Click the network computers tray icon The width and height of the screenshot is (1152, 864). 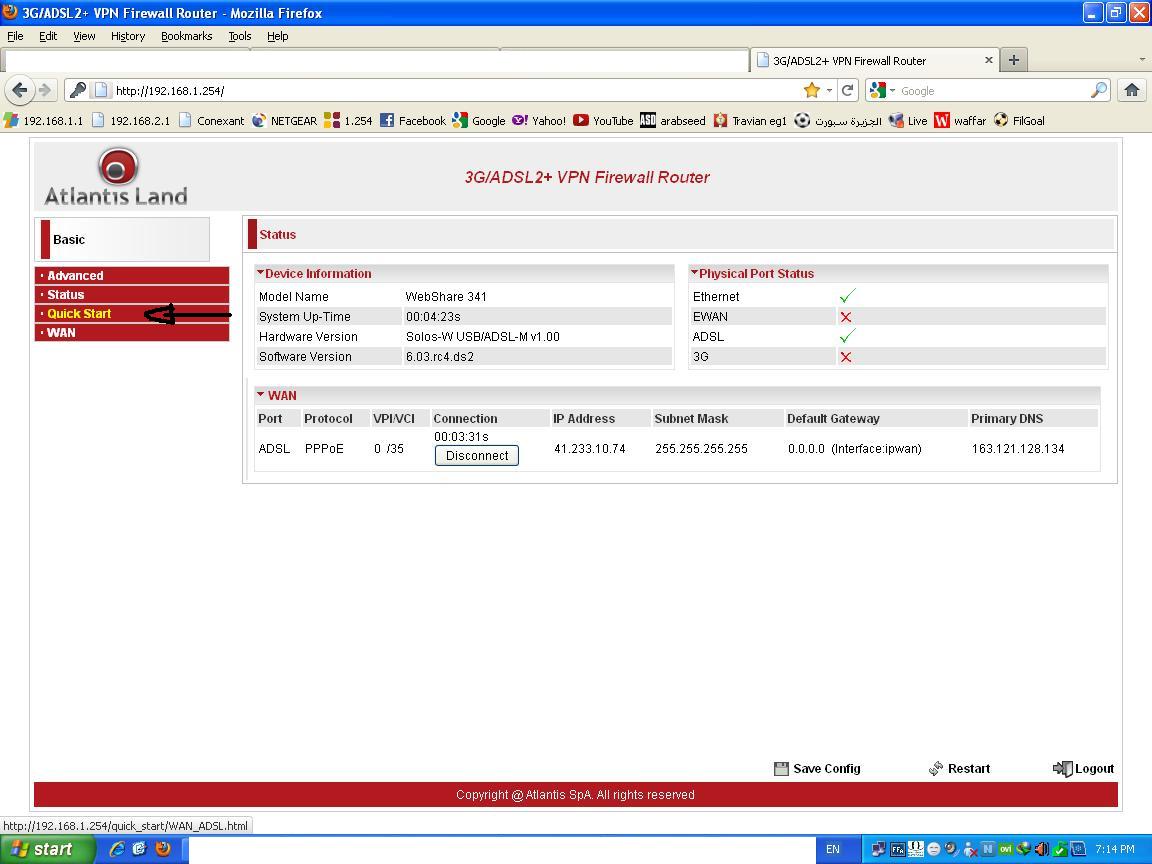click(x=878, y=849)
